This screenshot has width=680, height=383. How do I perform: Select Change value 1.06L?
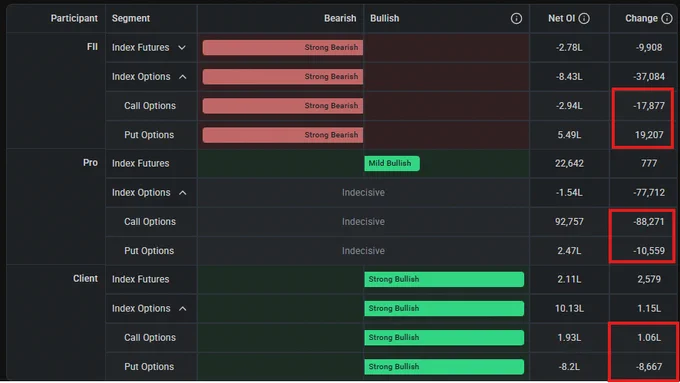[649, 337]
